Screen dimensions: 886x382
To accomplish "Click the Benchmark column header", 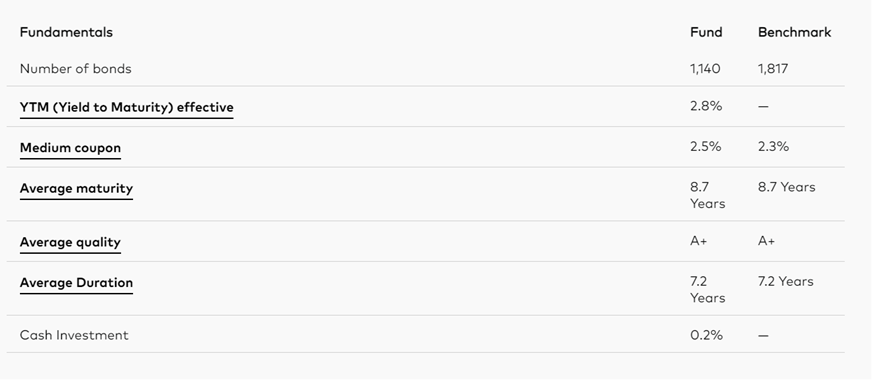I will click(794, 32).
